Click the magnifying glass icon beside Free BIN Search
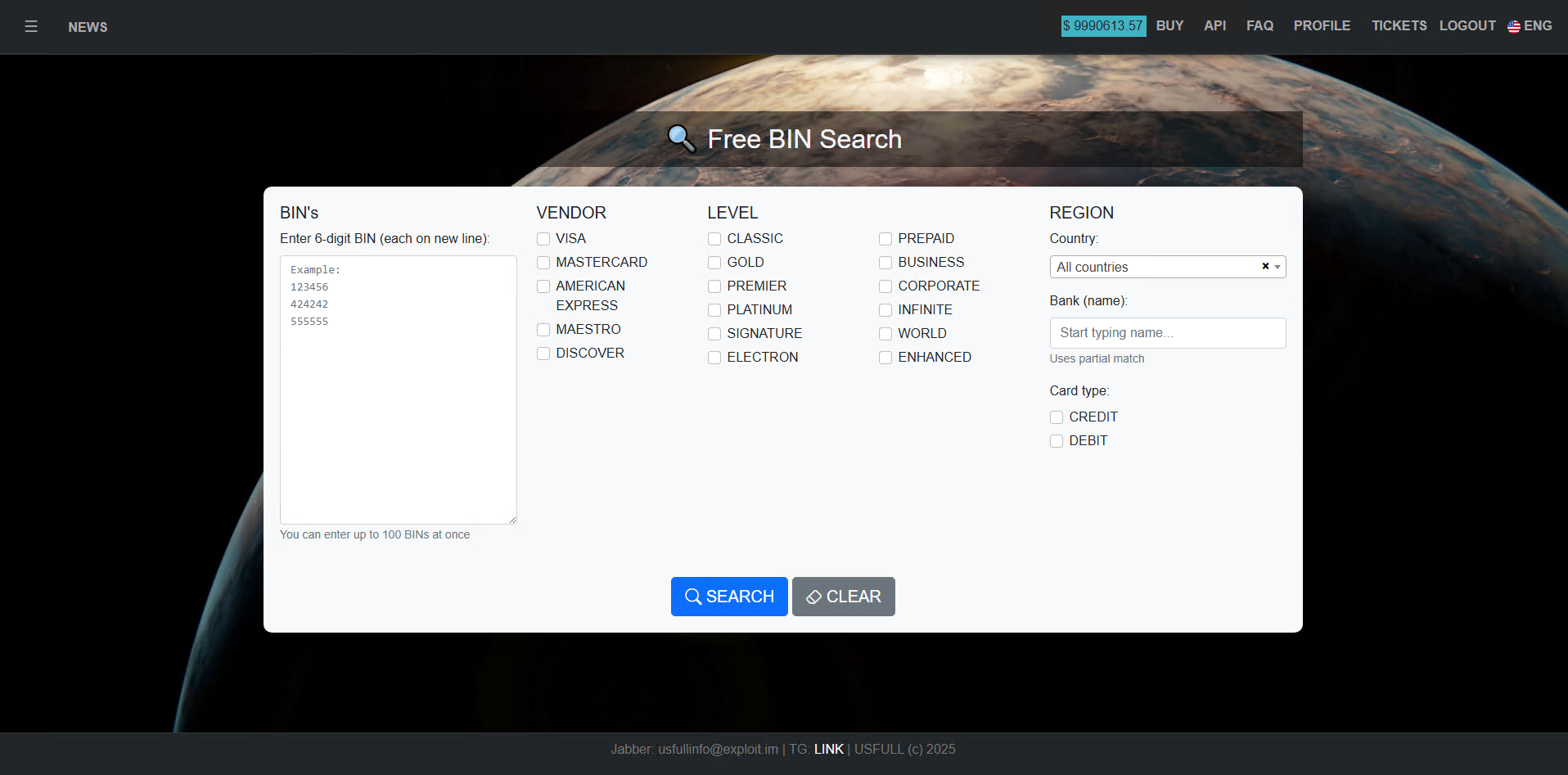 point(682,139)
